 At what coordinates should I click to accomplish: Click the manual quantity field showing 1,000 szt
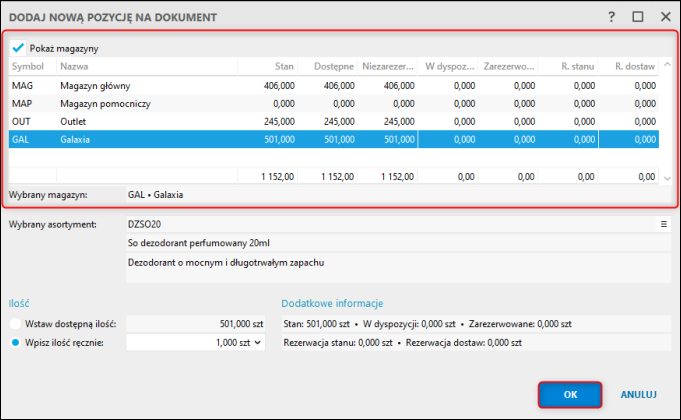pos(195,343)
